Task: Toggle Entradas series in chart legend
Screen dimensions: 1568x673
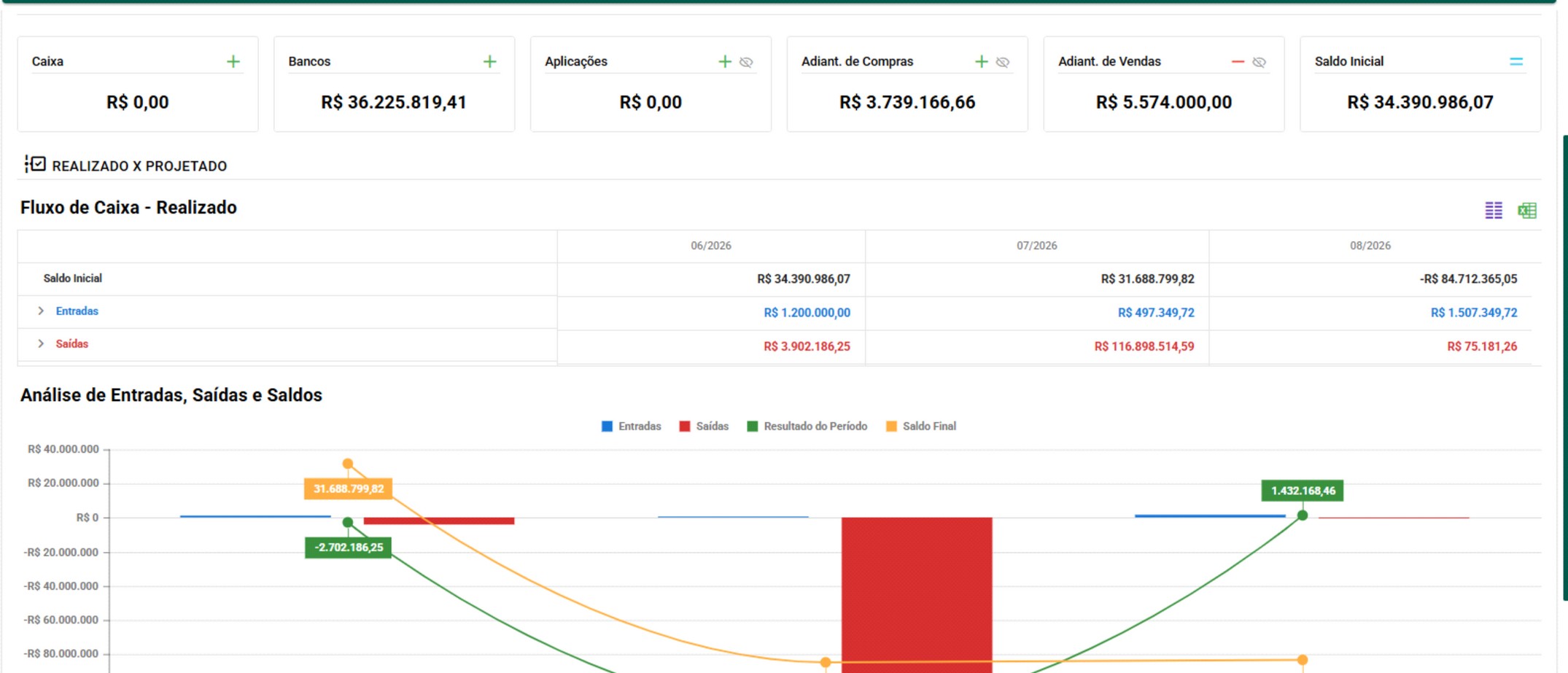Action: click(632, 427)
